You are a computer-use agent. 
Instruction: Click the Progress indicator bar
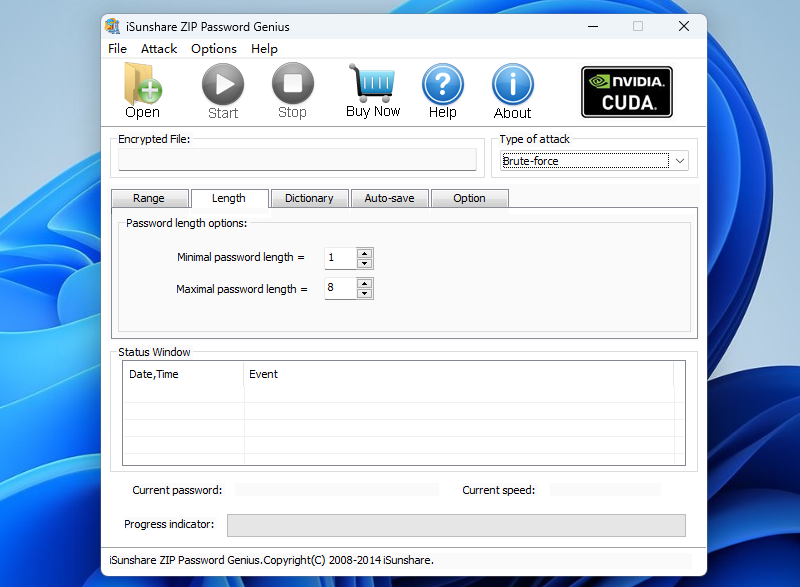[x=456, y=525]
